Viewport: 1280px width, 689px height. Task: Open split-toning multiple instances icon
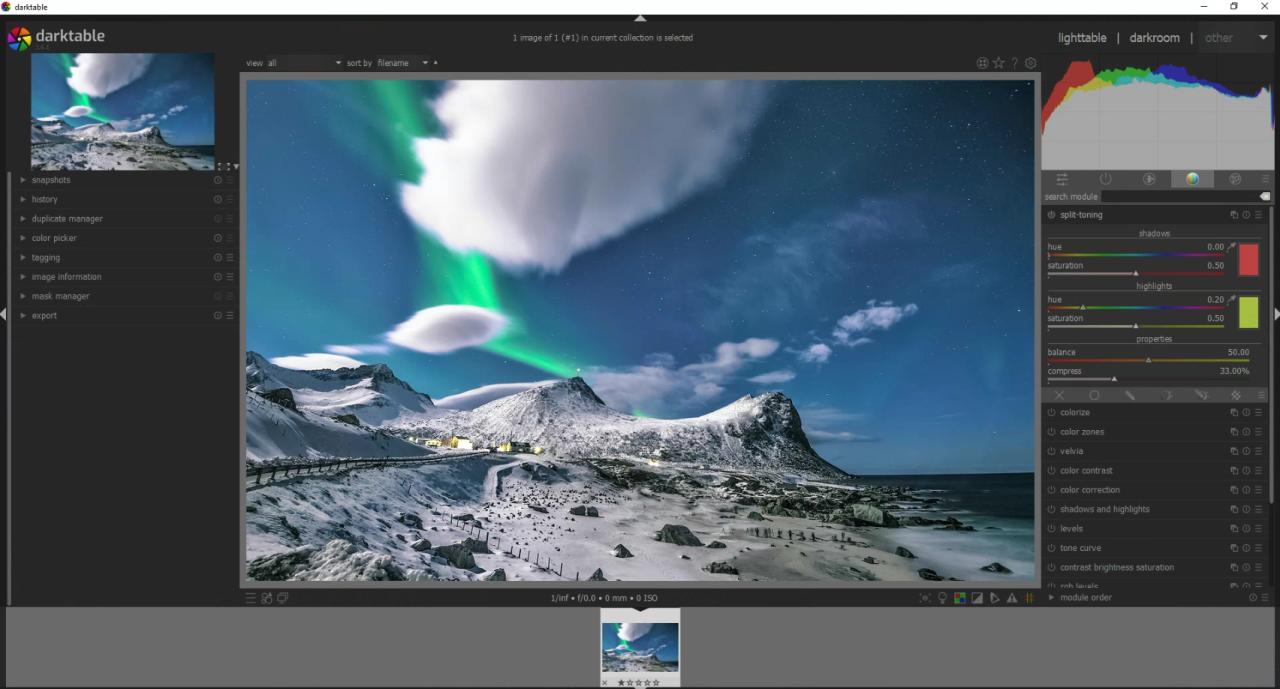click(1234, 215)
